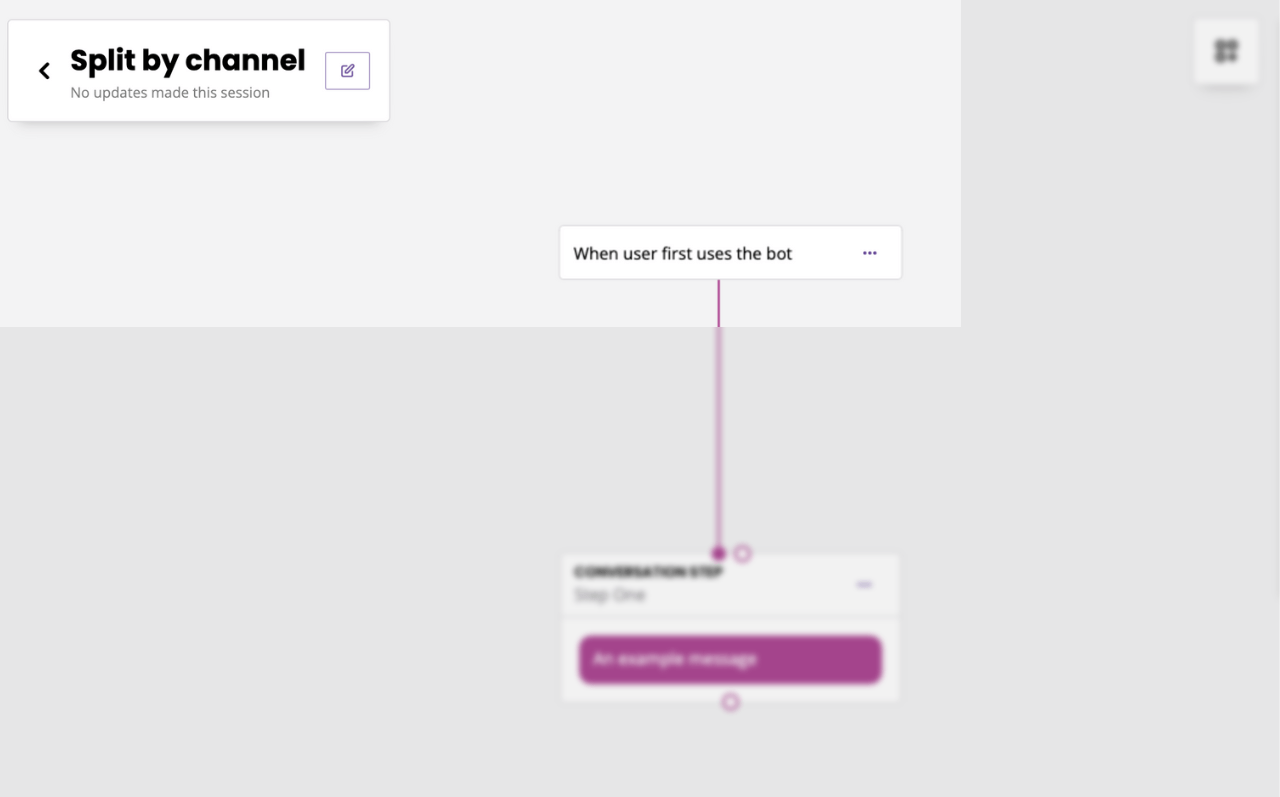1280x797 pixels.
Task: Open the three-dots menu on the trigger node
Action: click(870, 253)
